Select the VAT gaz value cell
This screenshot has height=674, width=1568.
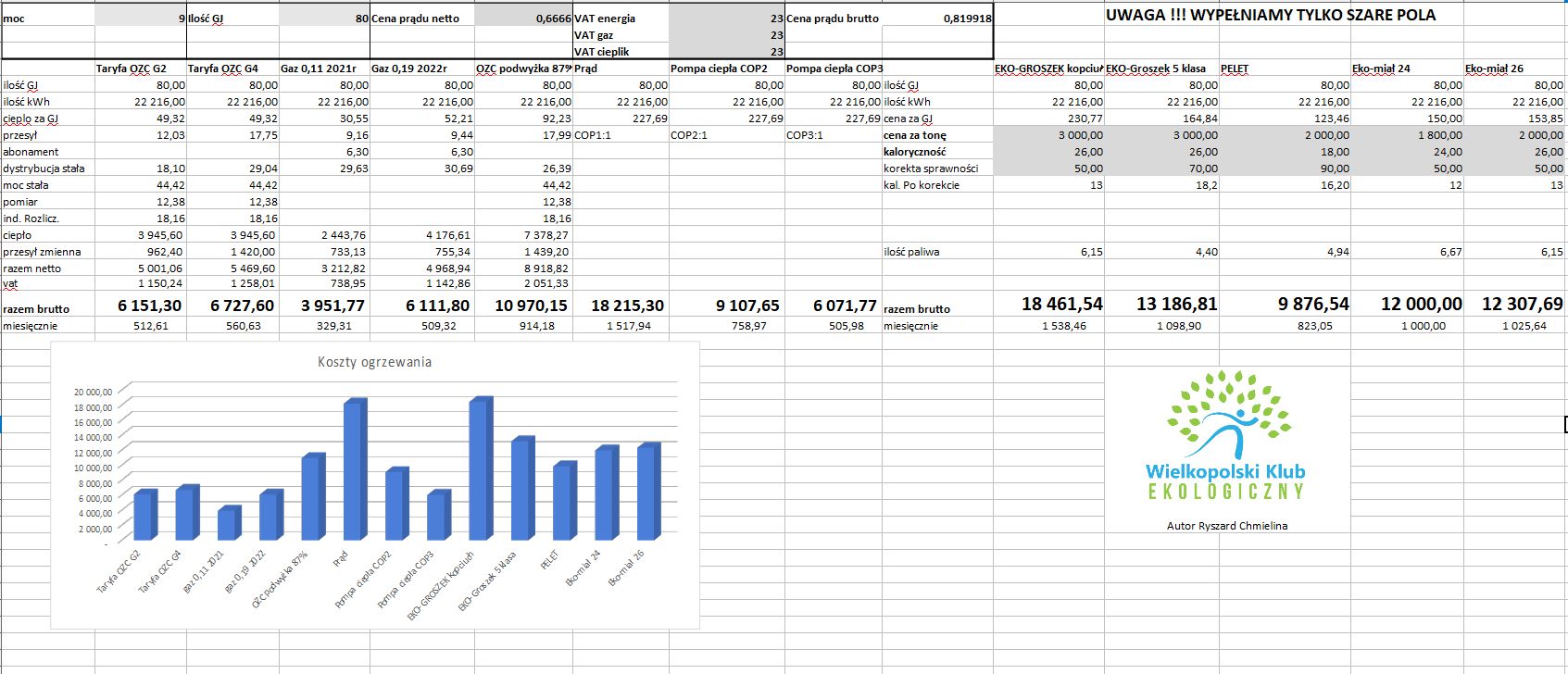727,34
